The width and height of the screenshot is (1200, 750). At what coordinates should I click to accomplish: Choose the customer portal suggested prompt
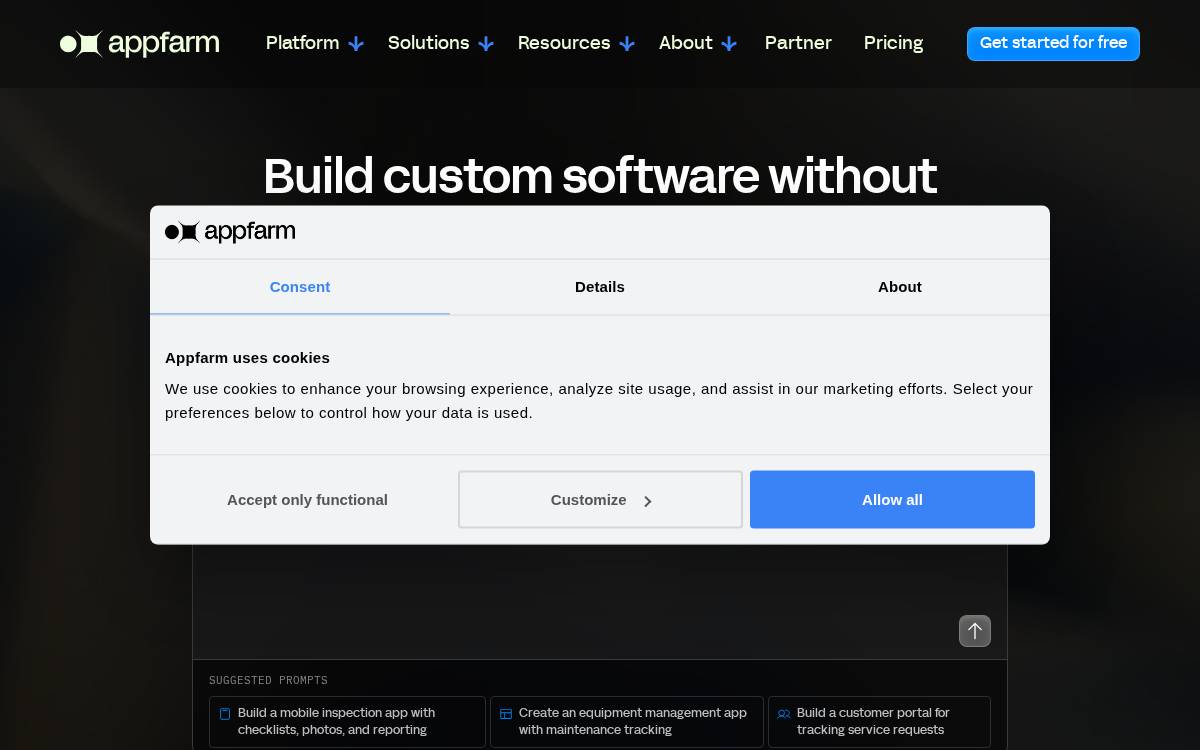coord(880,722)
